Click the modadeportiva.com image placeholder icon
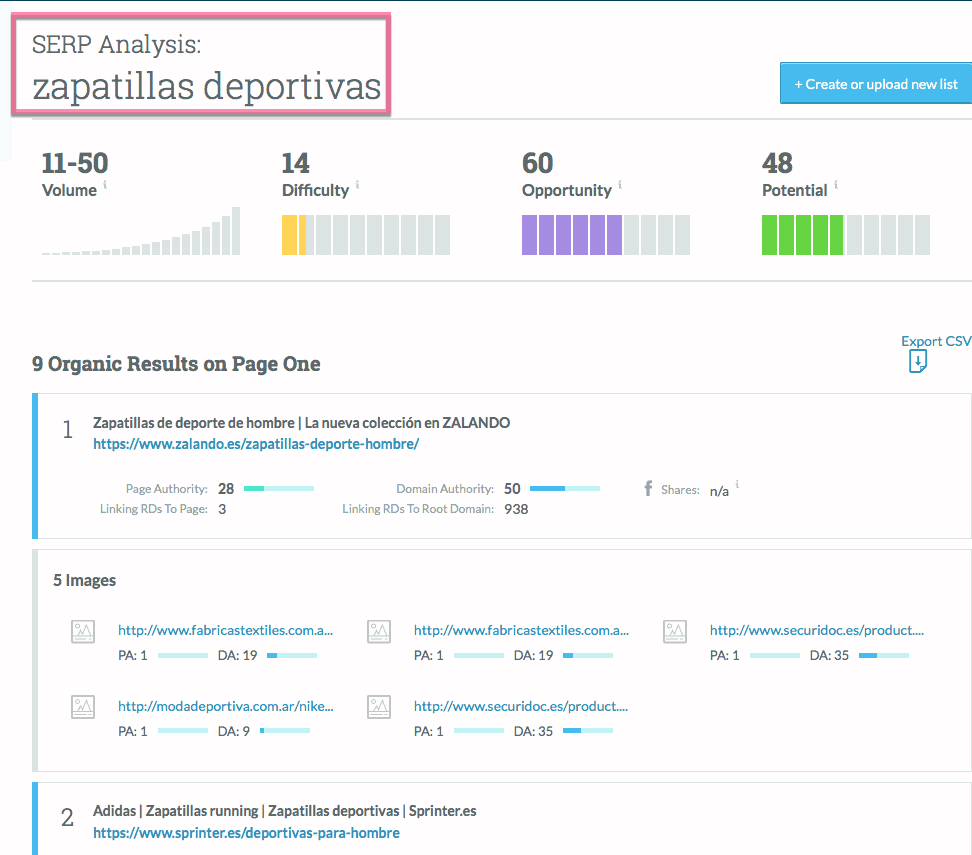 [x=83, y=707]
